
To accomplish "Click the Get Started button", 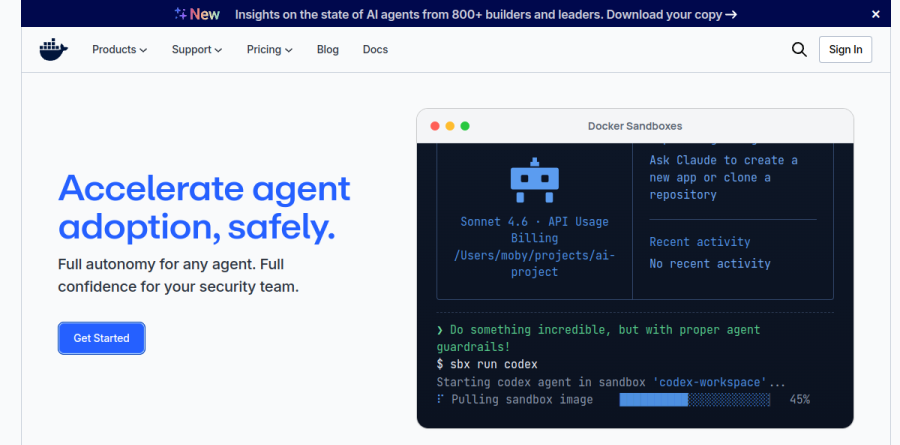I will 102,338.
